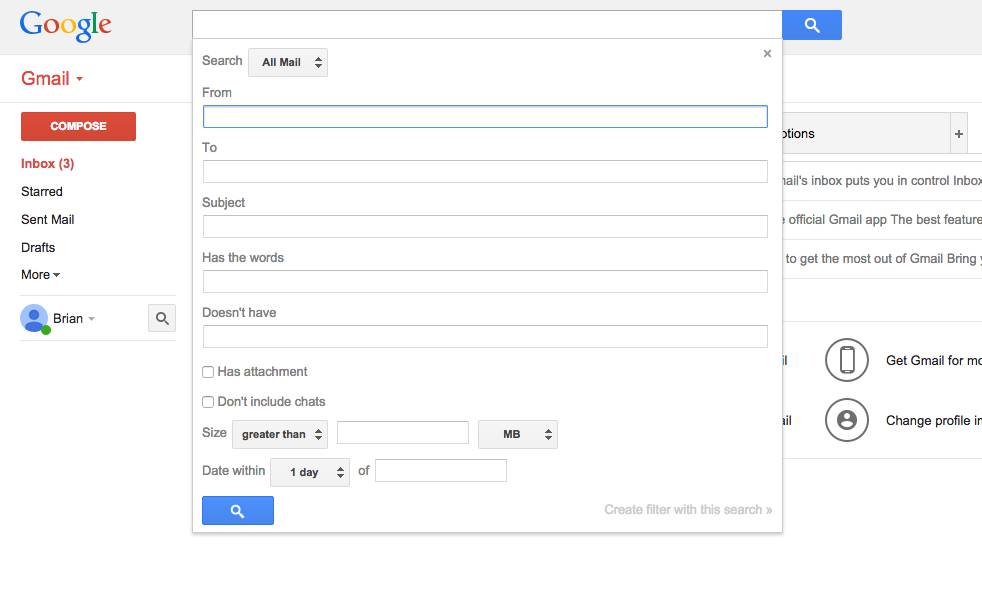Click the blue search button beside the top search bar

[812, 25]
